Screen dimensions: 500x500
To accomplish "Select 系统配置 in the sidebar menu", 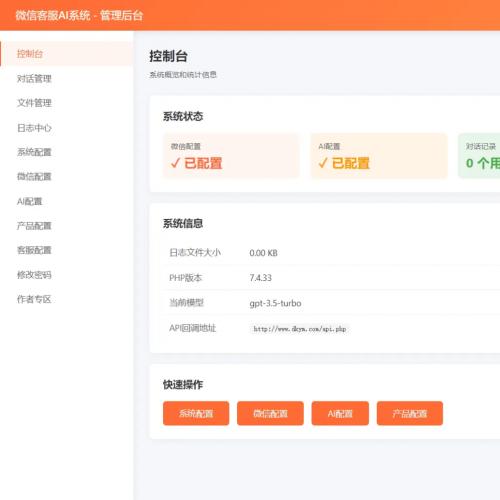I will pyautogui.click(x=67, y=152).
